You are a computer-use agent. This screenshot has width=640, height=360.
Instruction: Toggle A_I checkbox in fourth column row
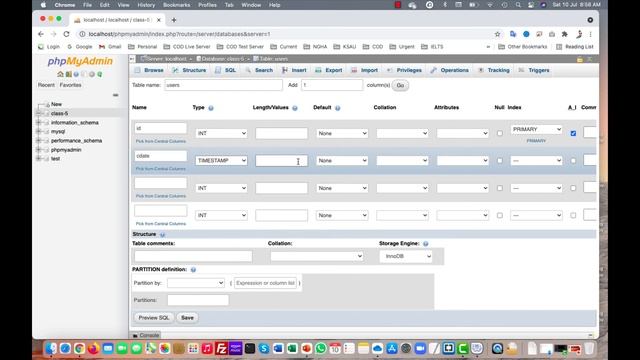573,216
